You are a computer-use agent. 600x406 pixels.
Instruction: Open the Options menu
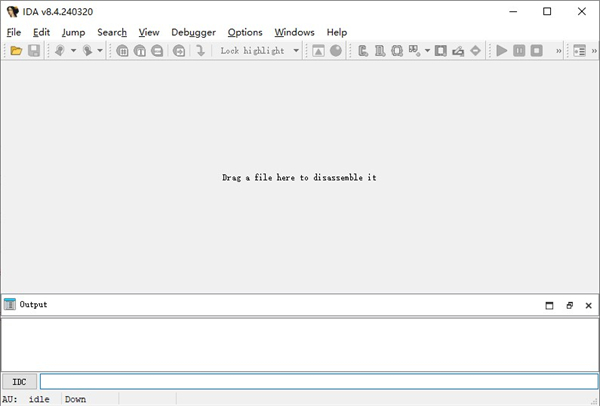point(245,32)
